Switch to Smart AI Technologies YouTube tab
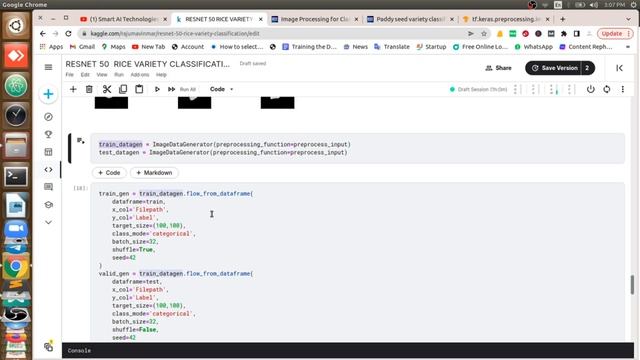The image size is (640, 360). click(x=124, y=19)
